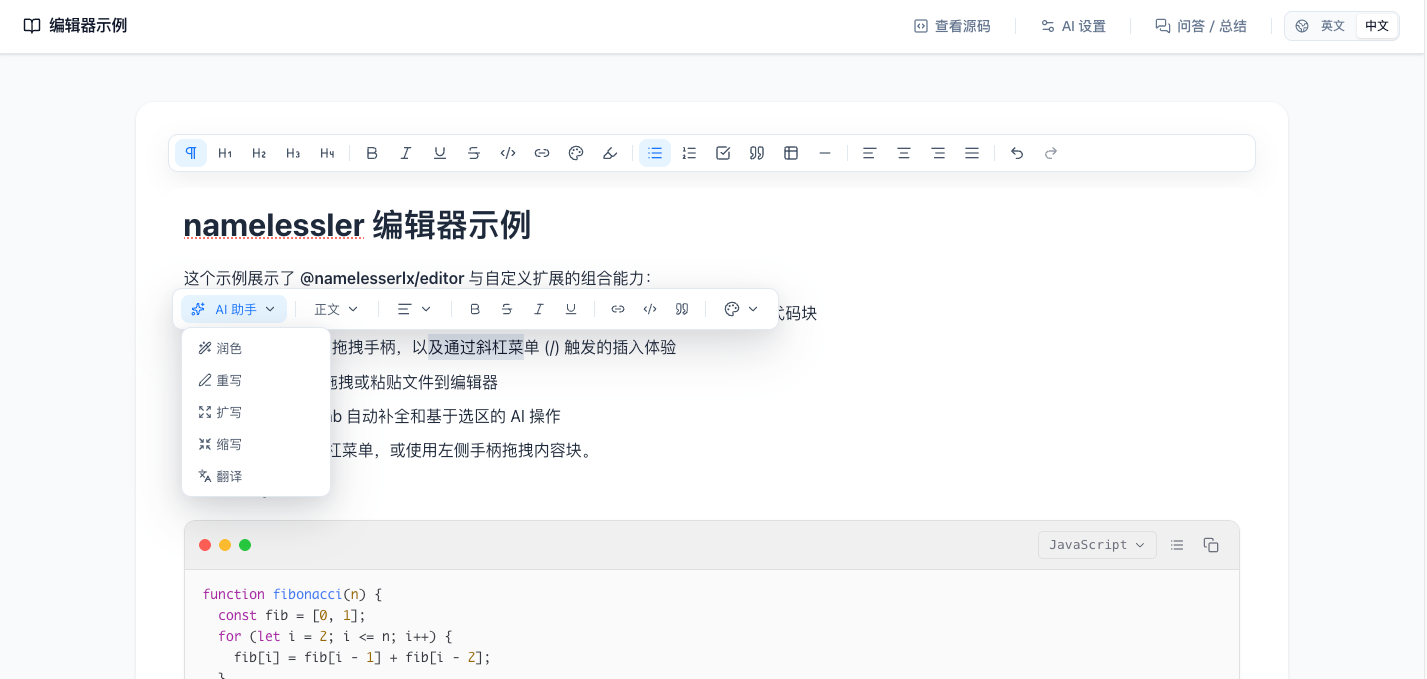Image resolution: width=1427 pixels, height=679 pixels.
Task: Insert a link from the main toolbar
Action: point(542,153)
